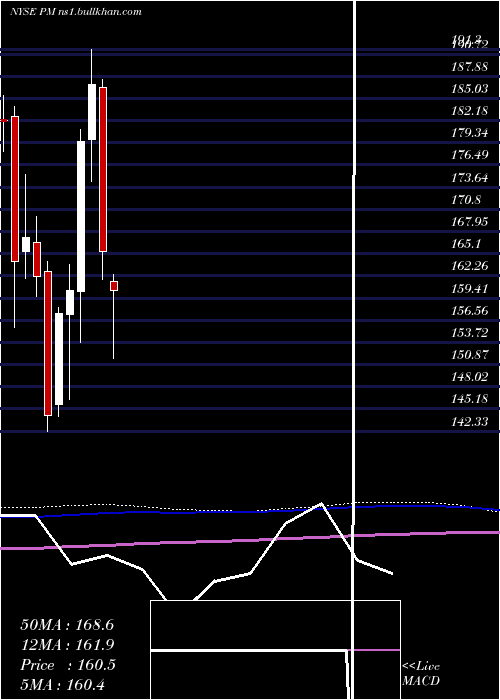This screenshot has width=500, height=700.
Task: Click the 170.8 price level label
Action: (x=467, y=200)
